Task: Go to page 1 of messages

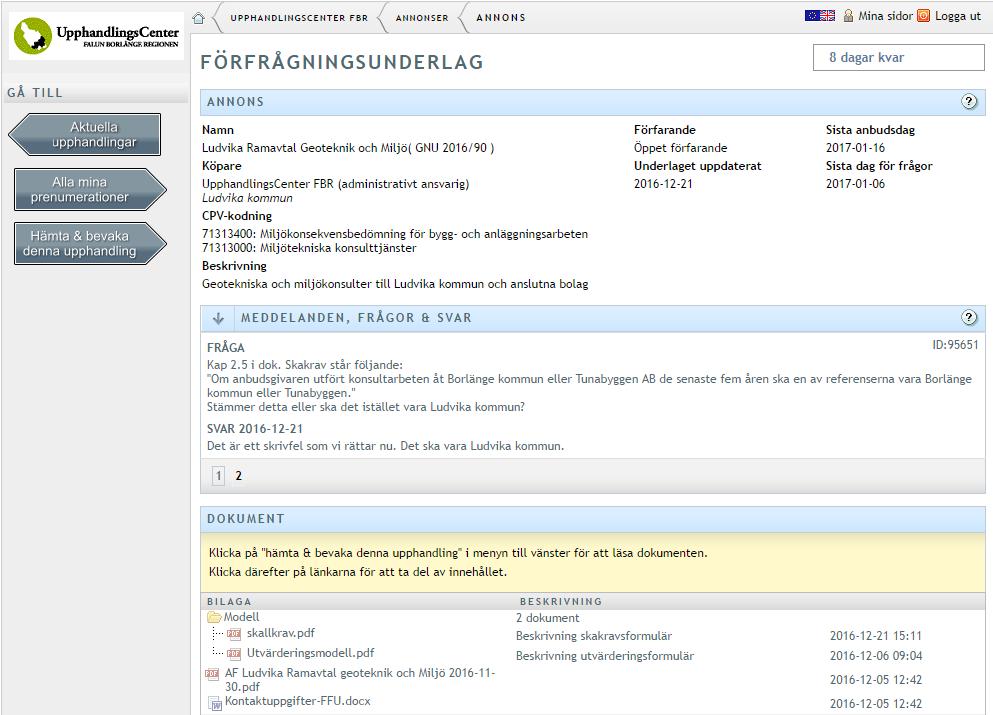Action: 218,476
